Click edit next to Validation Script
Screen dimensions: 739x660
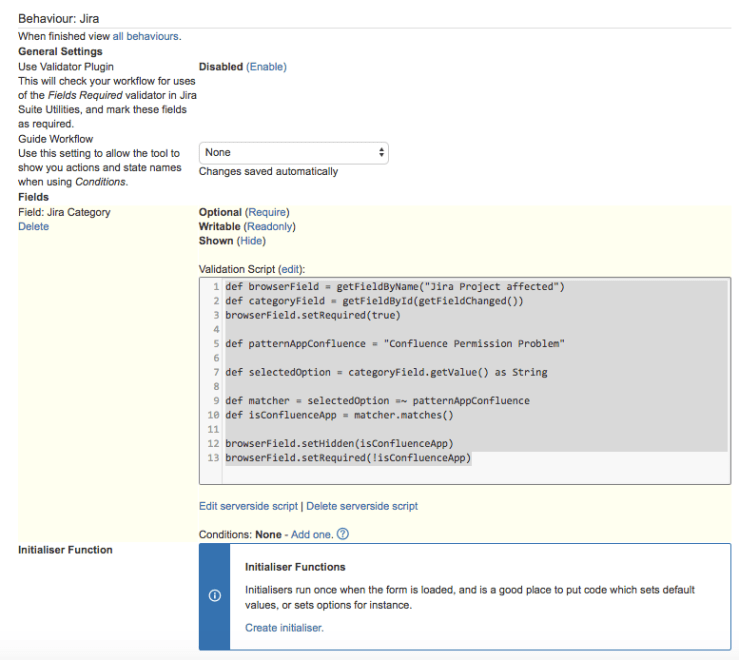(290, 270)
